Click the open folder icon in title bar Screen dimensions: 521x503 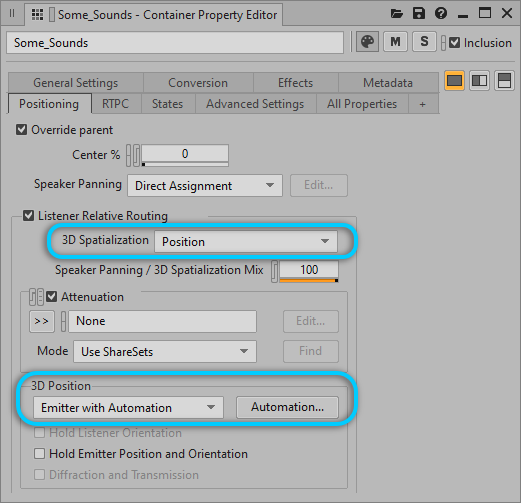(397, 14)
